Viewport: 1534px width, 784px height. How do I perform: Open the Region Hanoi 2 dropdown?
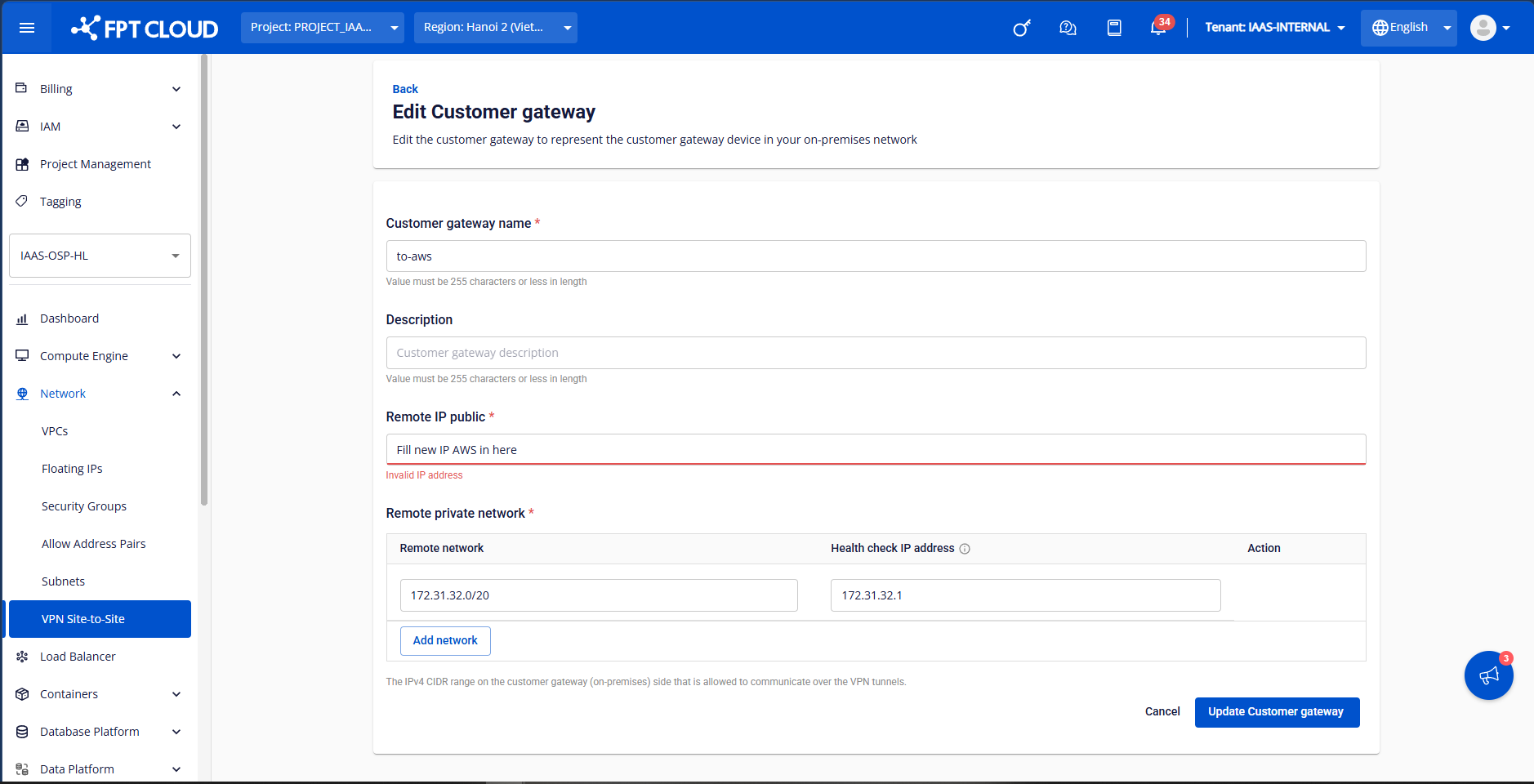pos(495,28)
